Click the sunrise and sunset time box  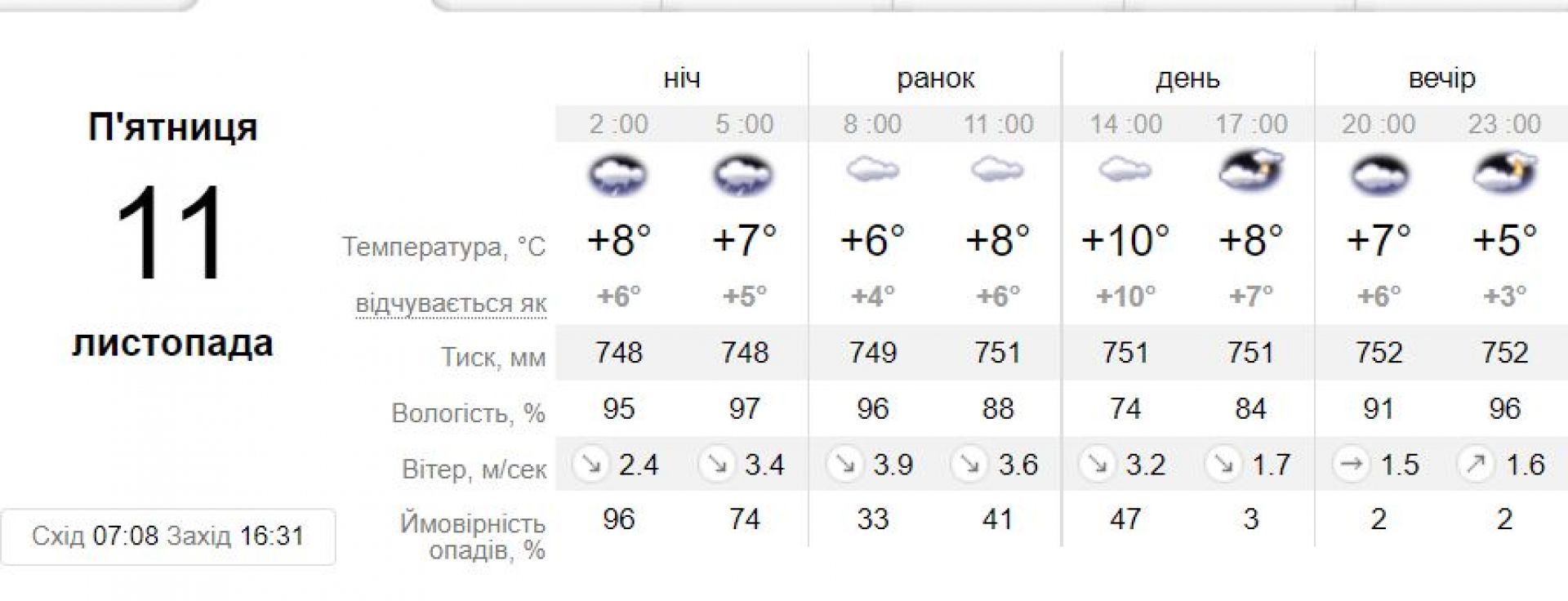click(x=168, y=536)
